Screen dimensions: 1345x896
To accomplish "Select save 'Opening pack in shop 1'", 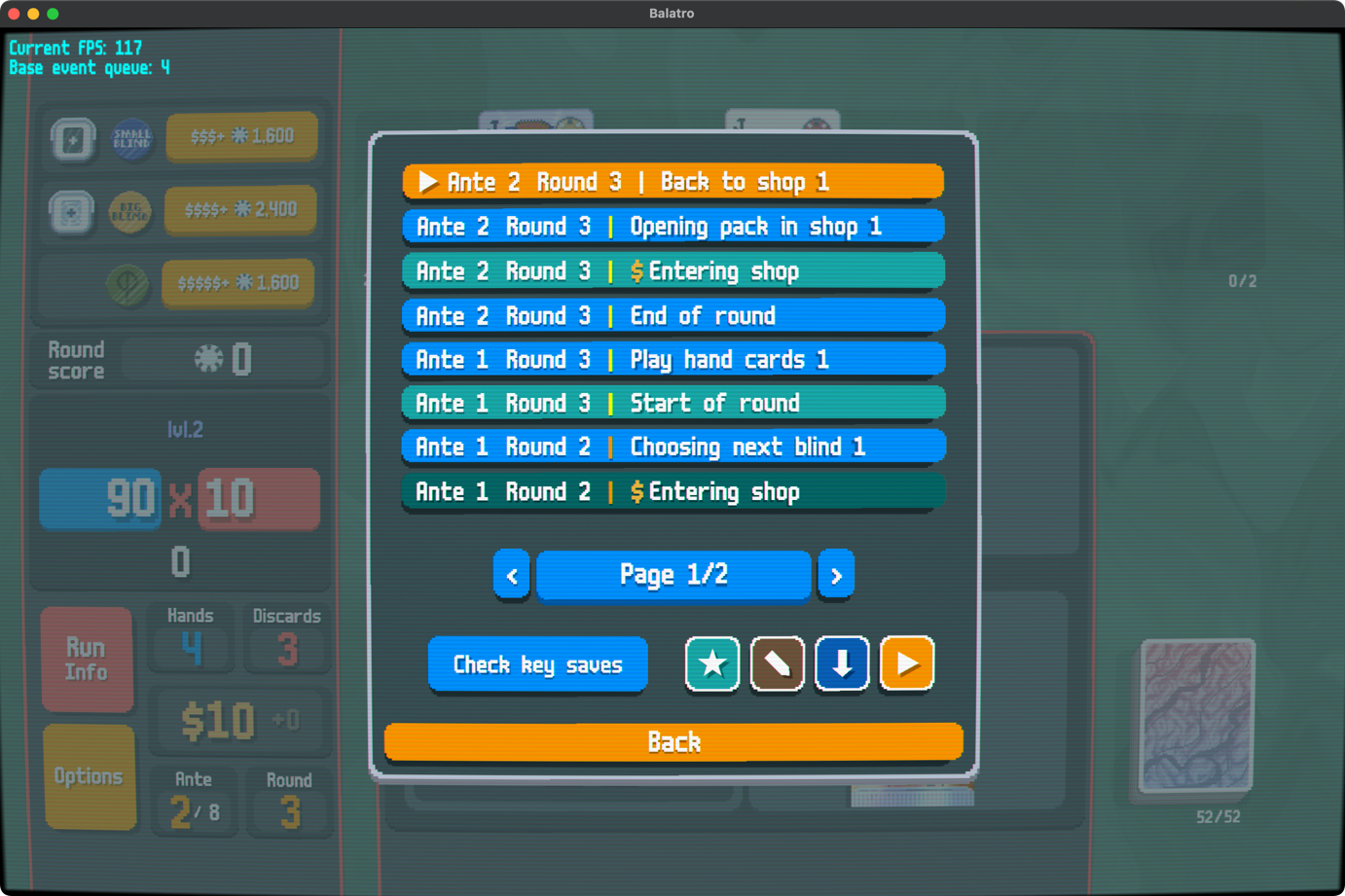I will (672, 227).
